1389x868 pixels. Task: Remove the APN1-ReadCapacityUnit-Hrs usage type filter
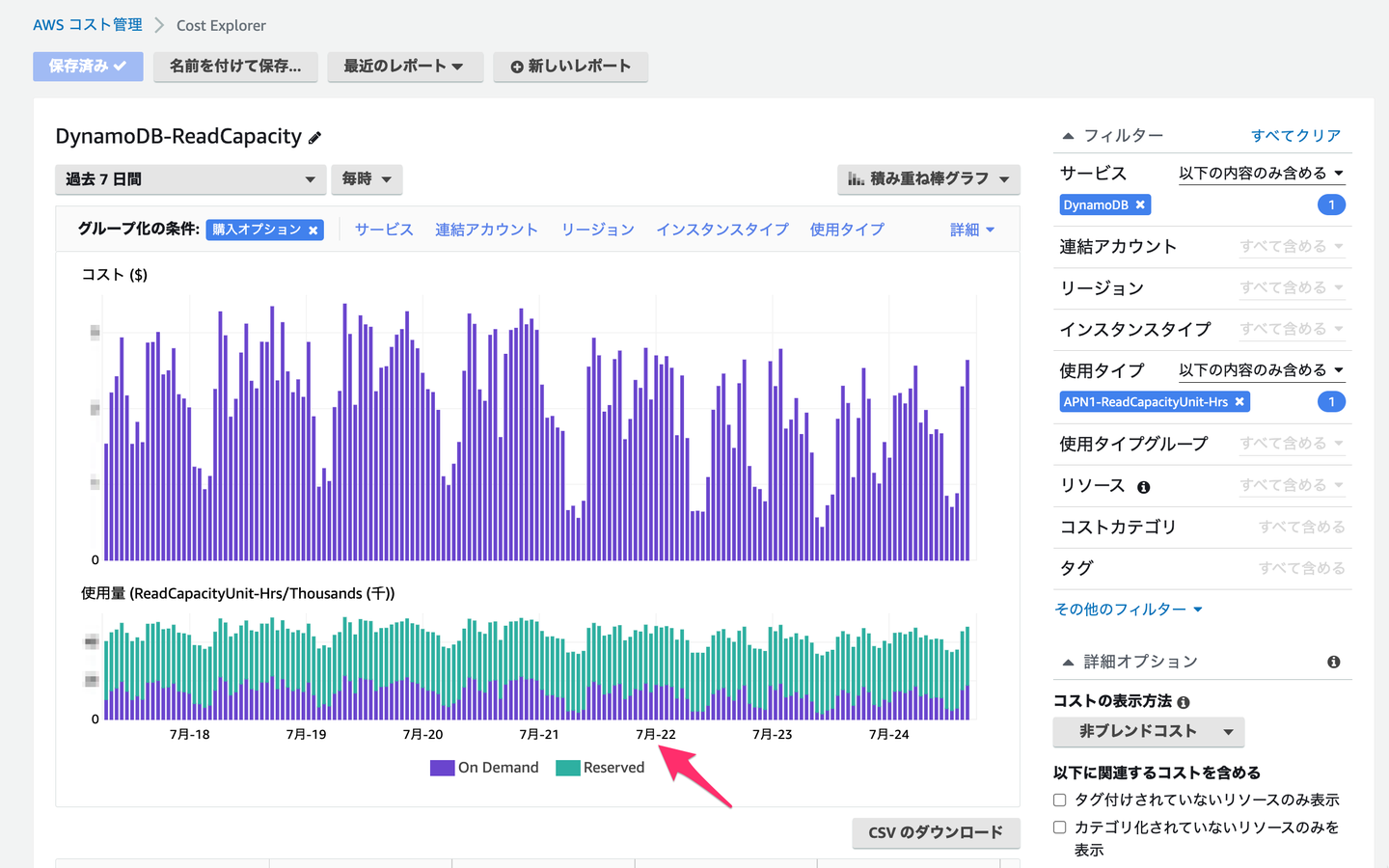1239,401
